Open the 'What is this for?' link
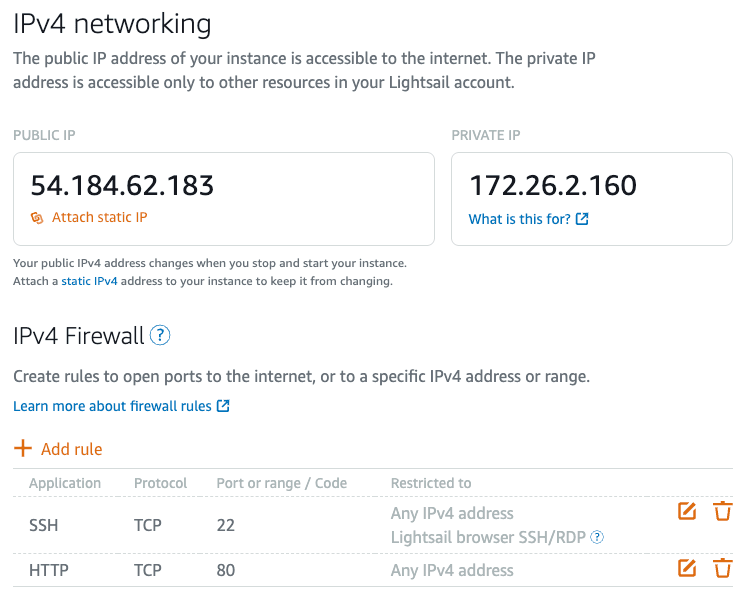Screen dimensions: 749x601 click(x=519, y=219)
